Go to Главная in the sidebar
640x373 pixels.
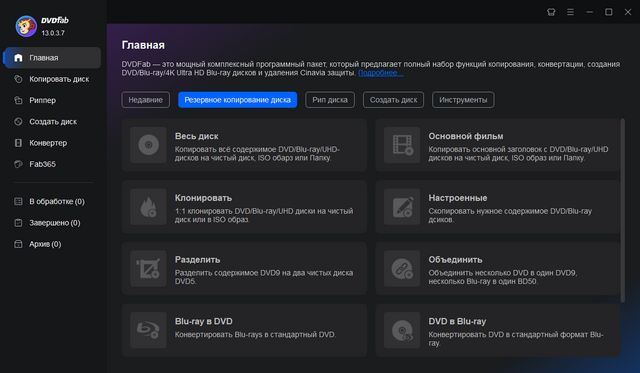(52, 58)
